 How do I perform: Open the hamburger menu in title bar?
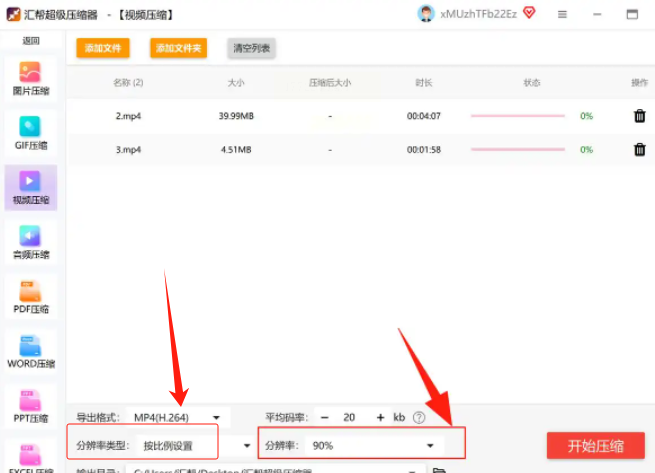click(562, 15)
